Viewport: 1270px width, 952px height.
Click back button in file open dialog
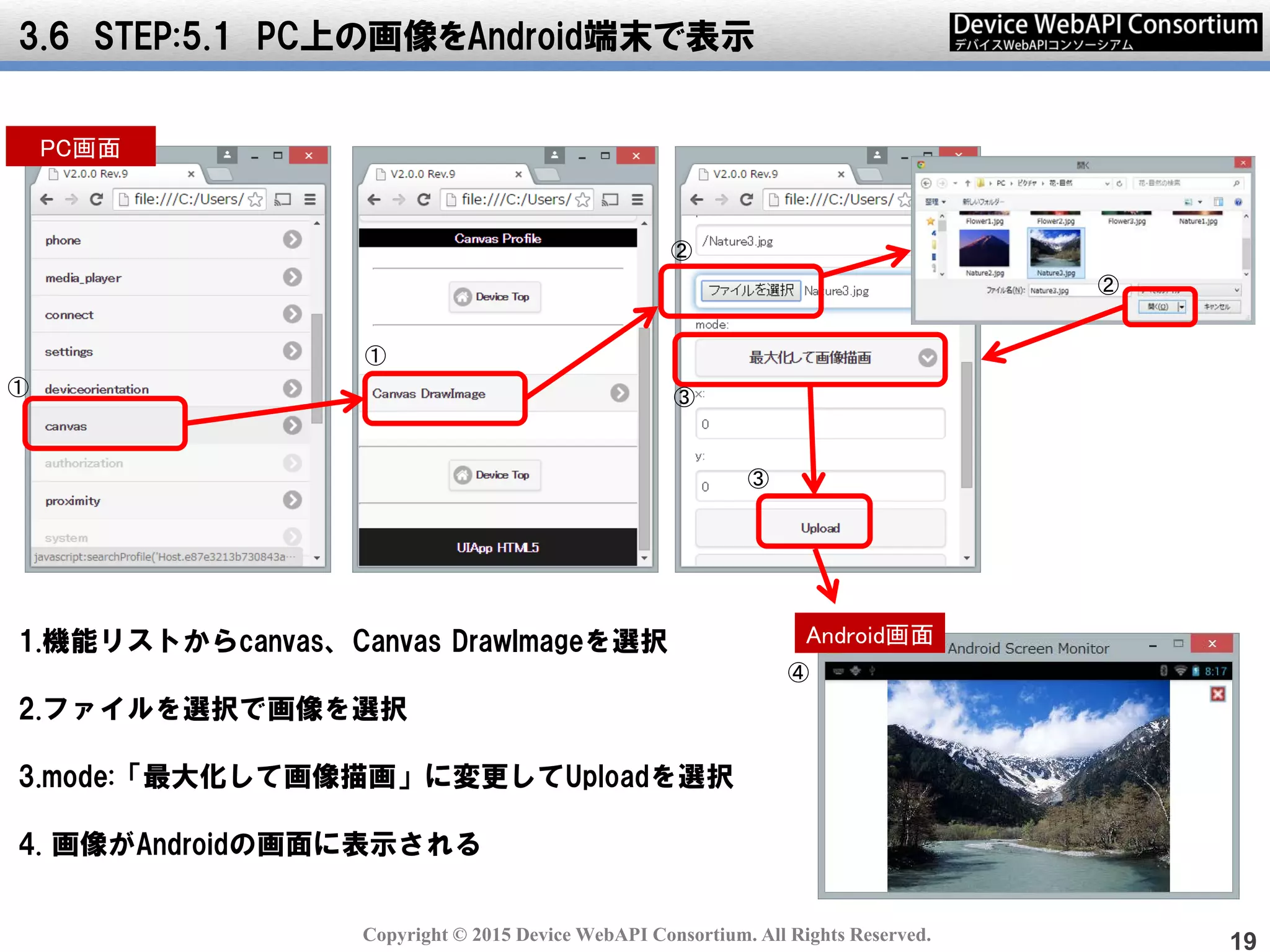pyautogui.click(x=926, y=183)
